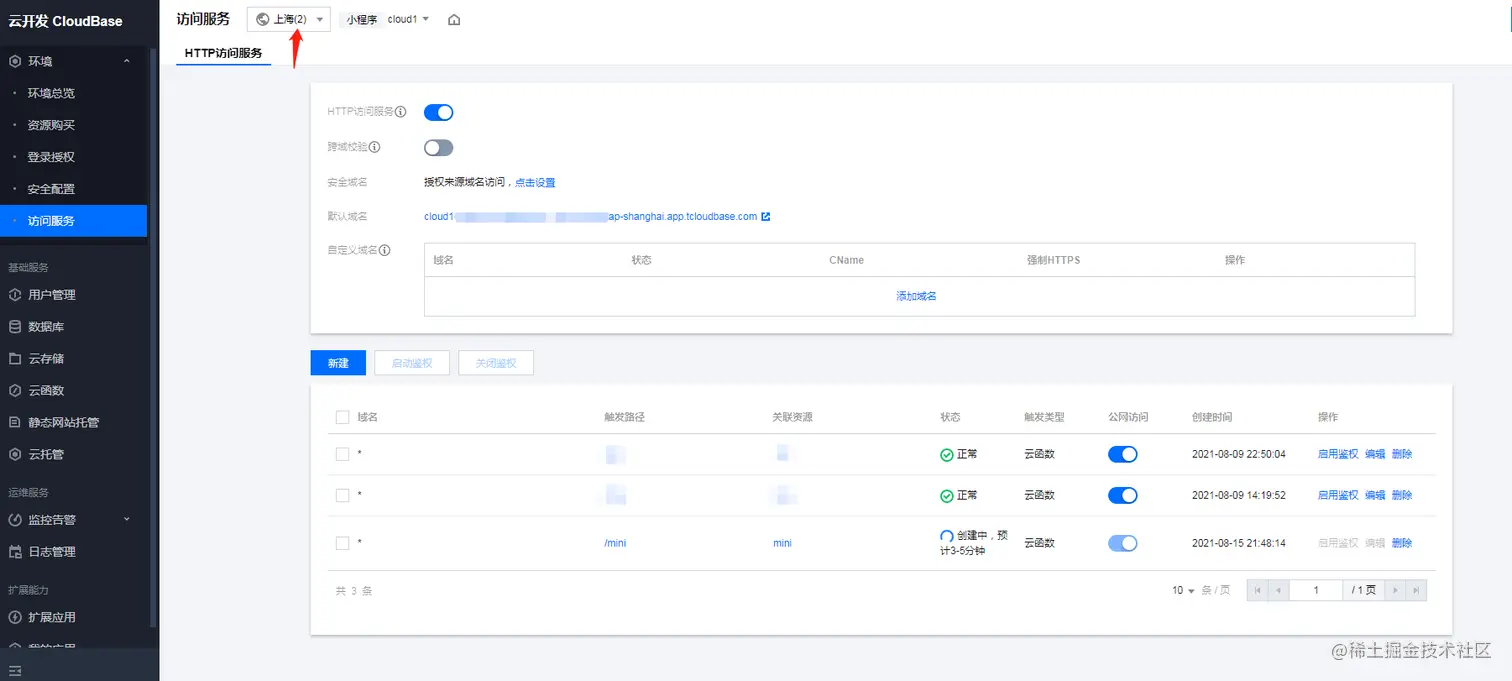This screenshot has height=681, width=1512.
Task: Go to previous page in pagination
Action: [x=1278, y=590]
